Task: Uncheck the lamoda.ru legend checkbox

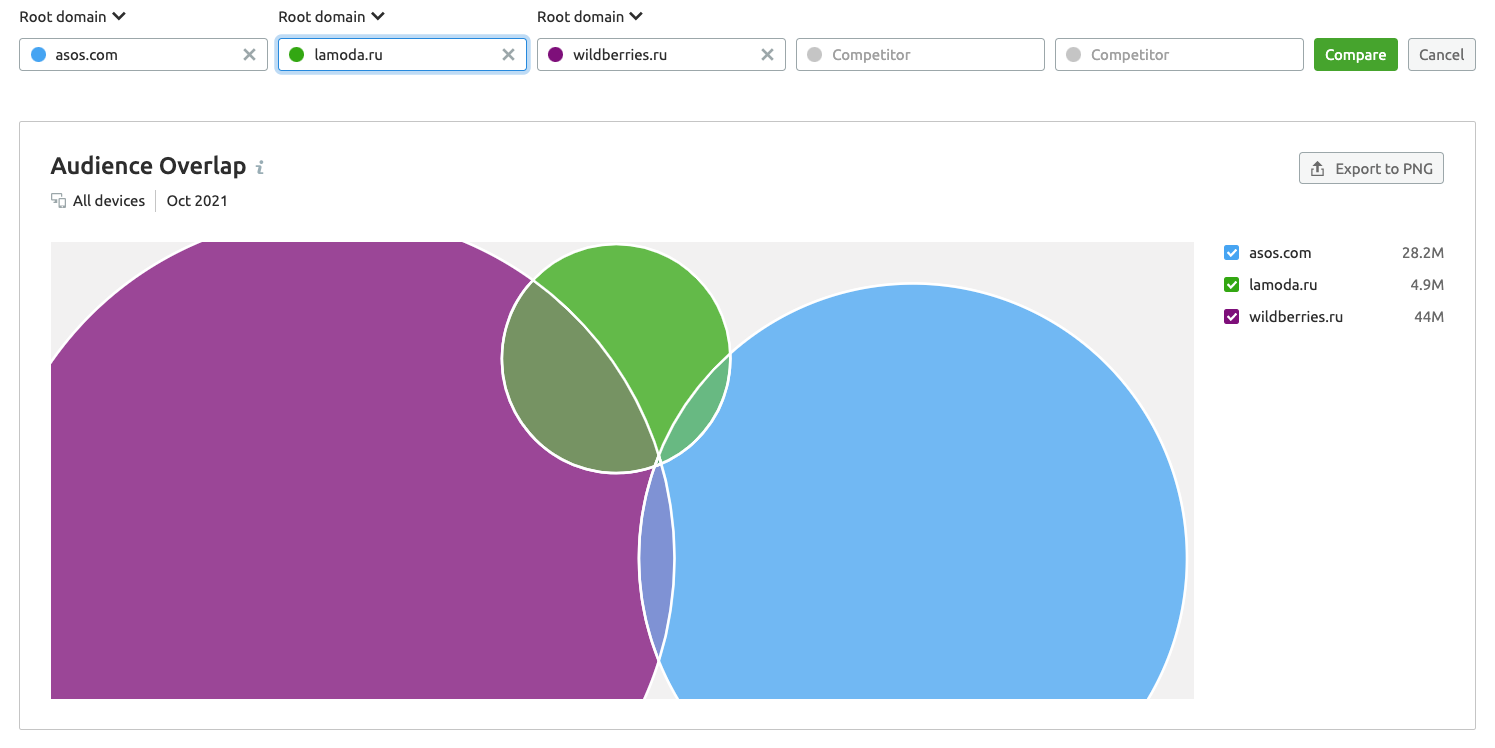Action: click(1232, 285)
